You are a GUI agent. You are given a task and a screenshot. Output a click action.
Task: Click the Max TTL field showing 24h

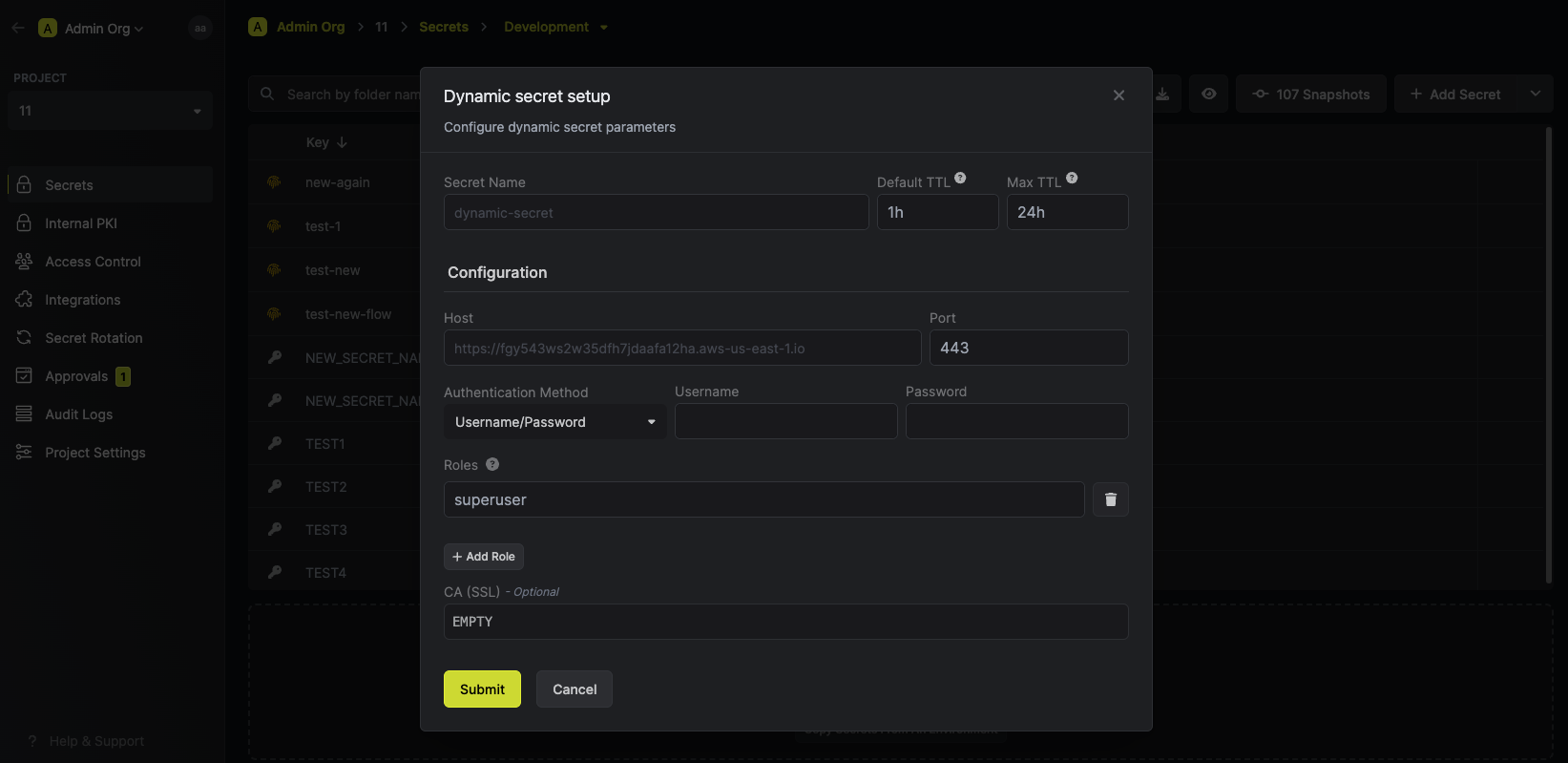pos(1068,212)
